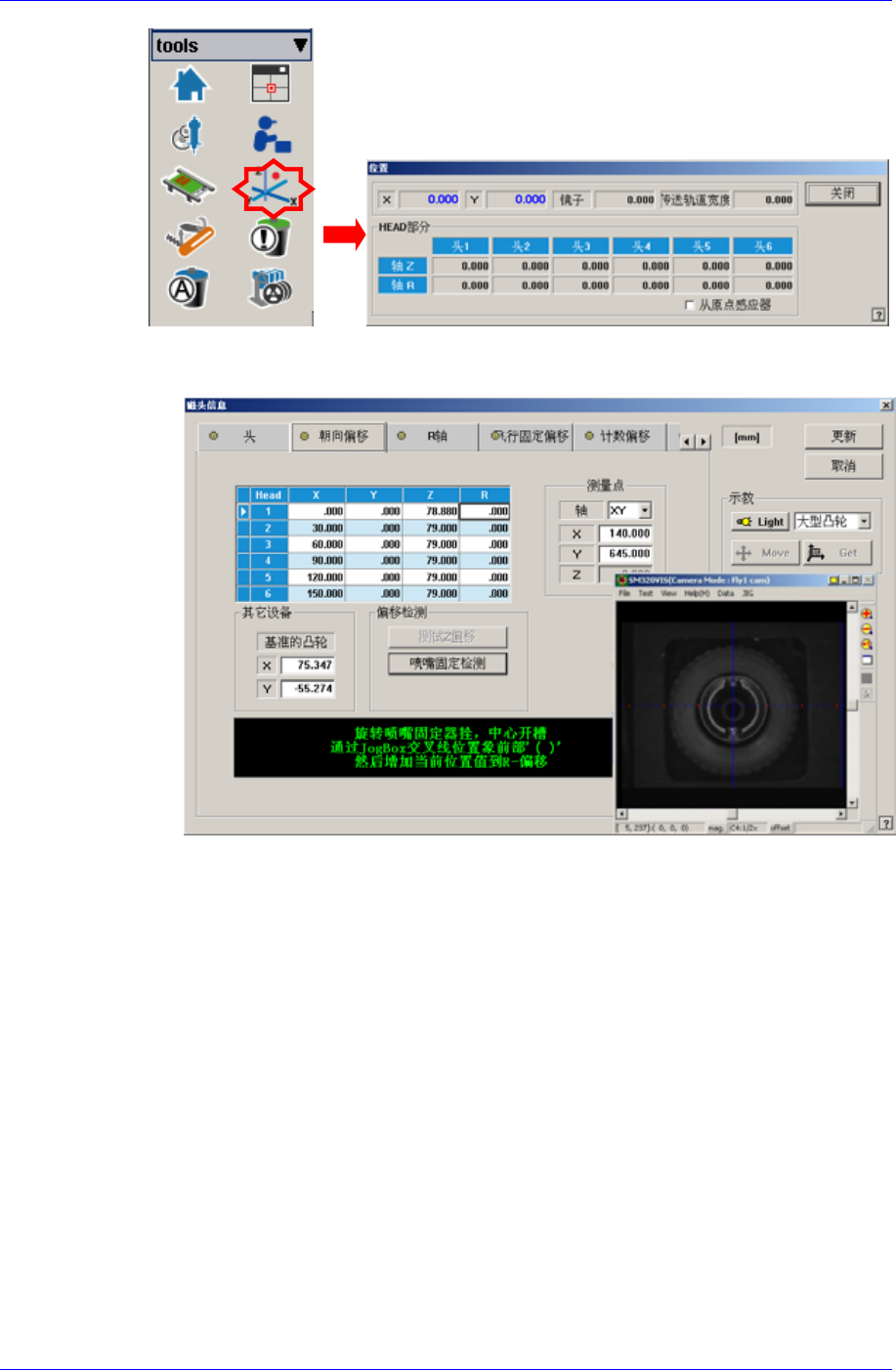Zoom out on camera view
Image resolution: width=896 pixels, height=1370 pixels.
click(867, 629)
